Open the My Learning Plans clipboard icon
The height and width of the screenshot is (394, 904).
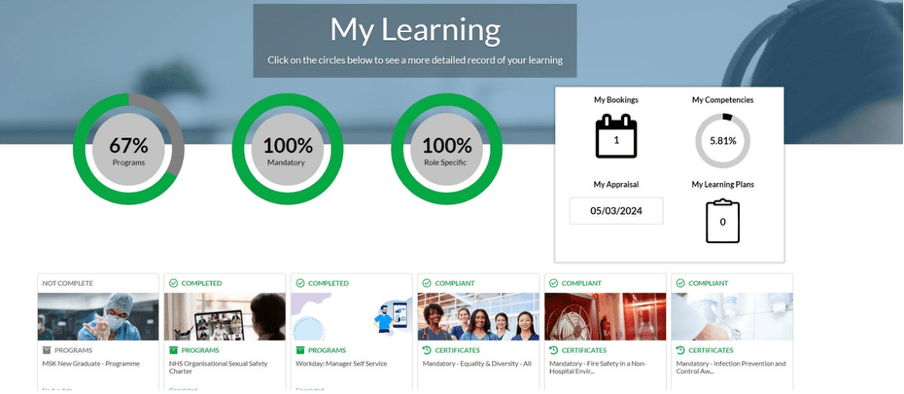point(722,221)
